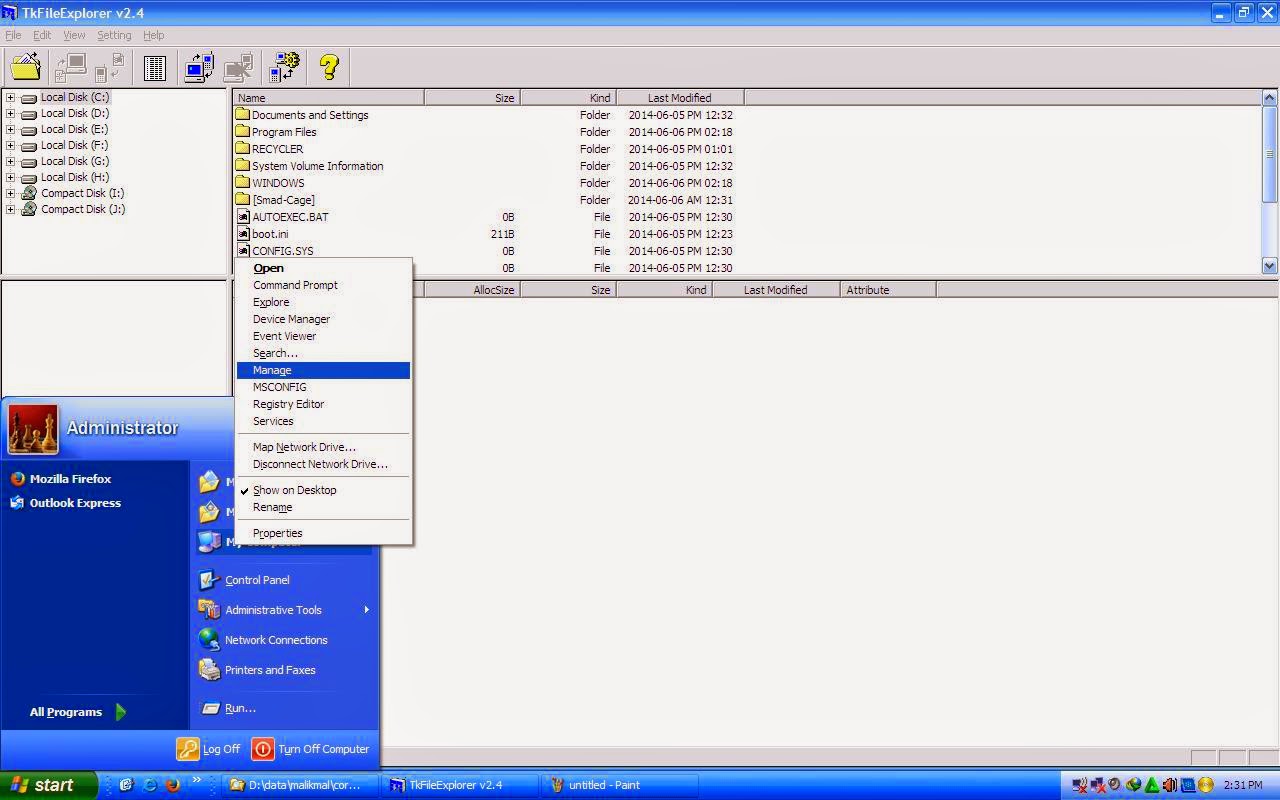Expand the Compact Disk (I:) tree node

(10, 193)
